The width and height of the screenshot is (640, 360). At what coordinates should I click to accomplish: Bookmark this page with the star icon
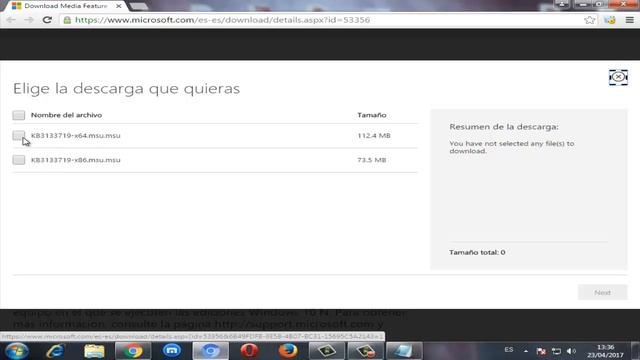click(589, 20)
